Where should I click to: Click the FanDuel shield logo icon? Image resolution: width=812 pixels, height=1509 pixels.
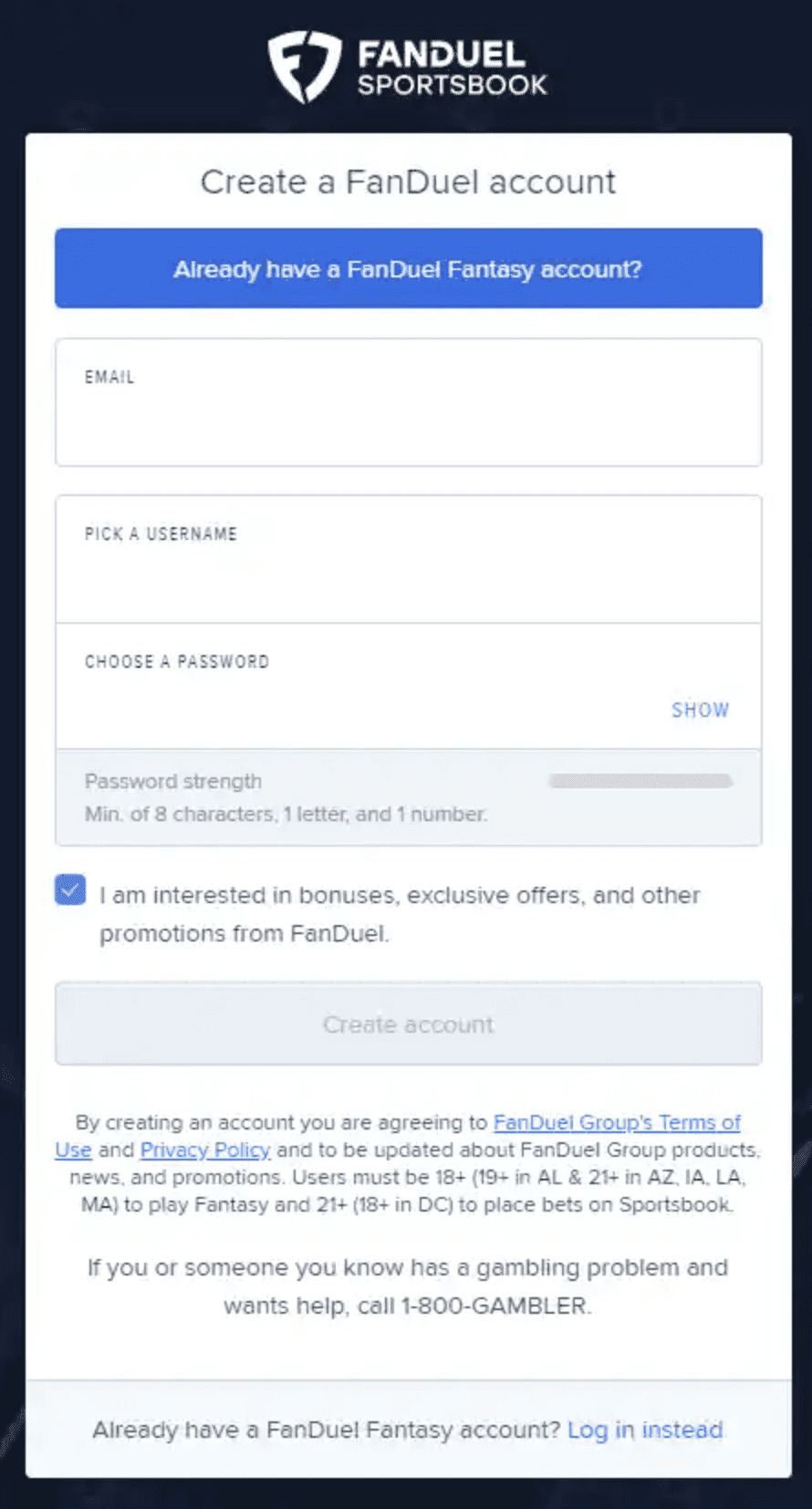tap(304, 67)
